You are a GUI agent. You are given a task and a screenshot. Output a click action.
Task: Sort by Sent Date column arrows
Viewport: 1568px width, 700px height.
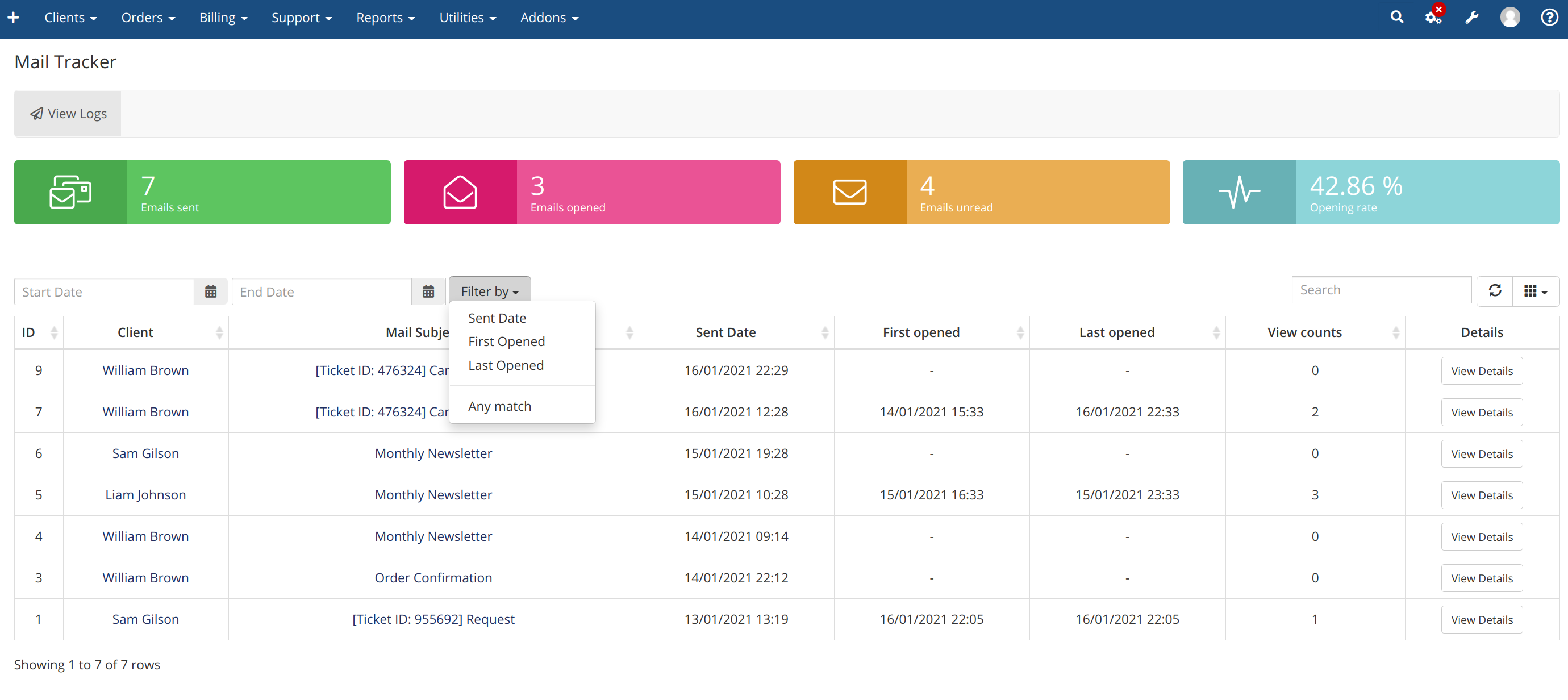[825, 332]
